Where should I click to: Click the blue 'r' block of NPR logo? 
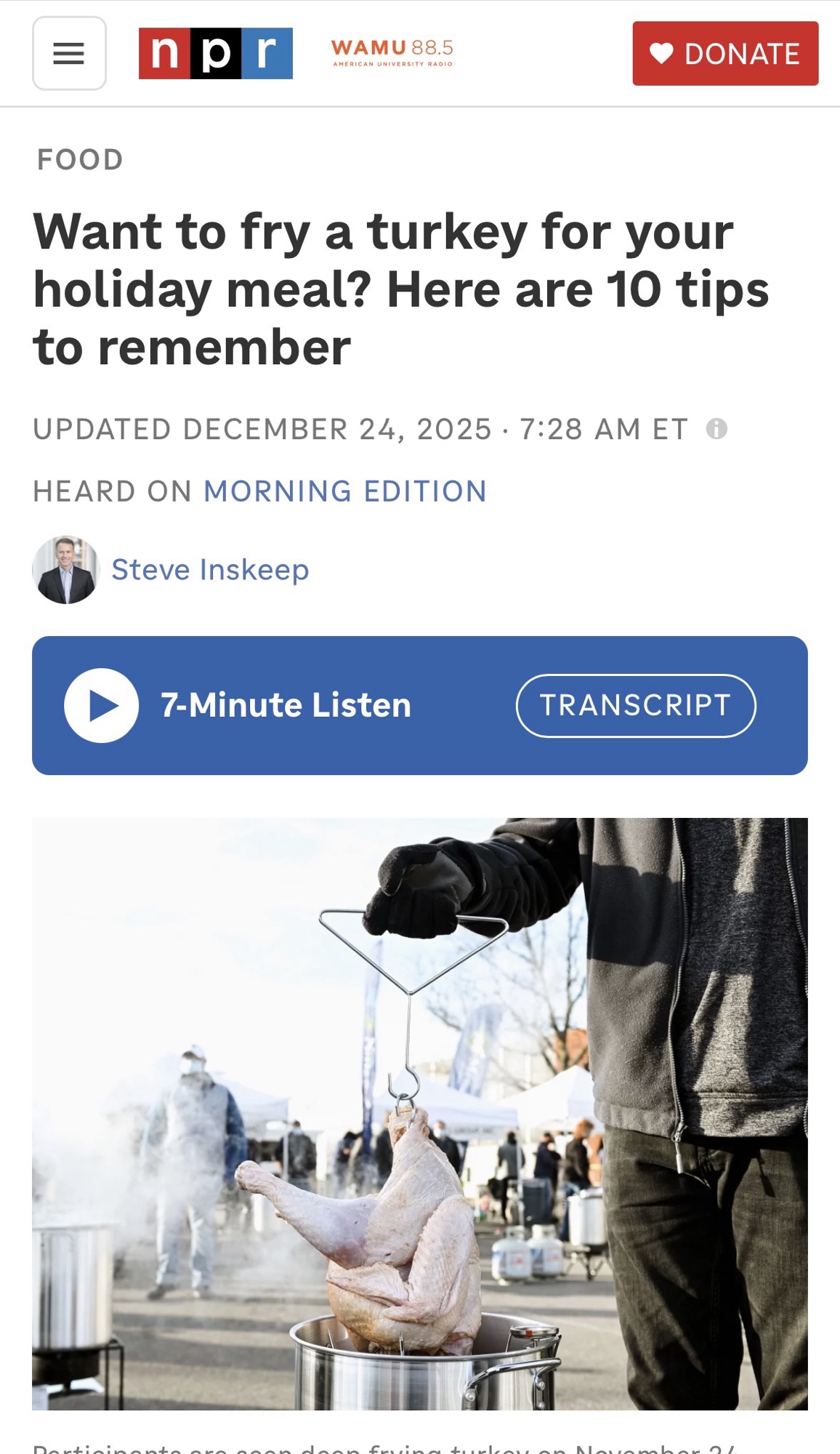tap(267, 53)
